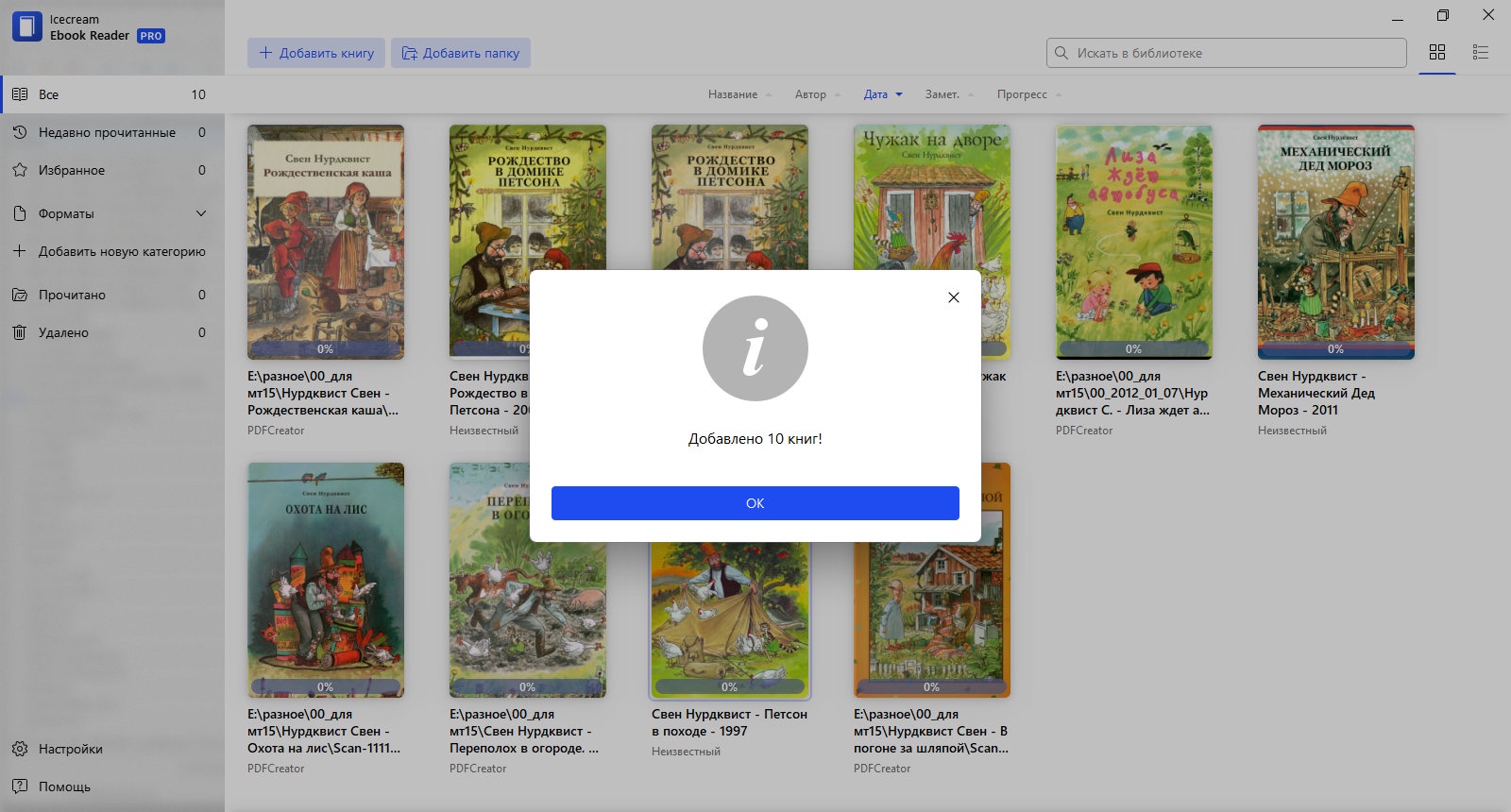This screenshot has width=1511, height=812.
Task: Click the Icecream Ebook Reader logo
Action: point(27,27)
